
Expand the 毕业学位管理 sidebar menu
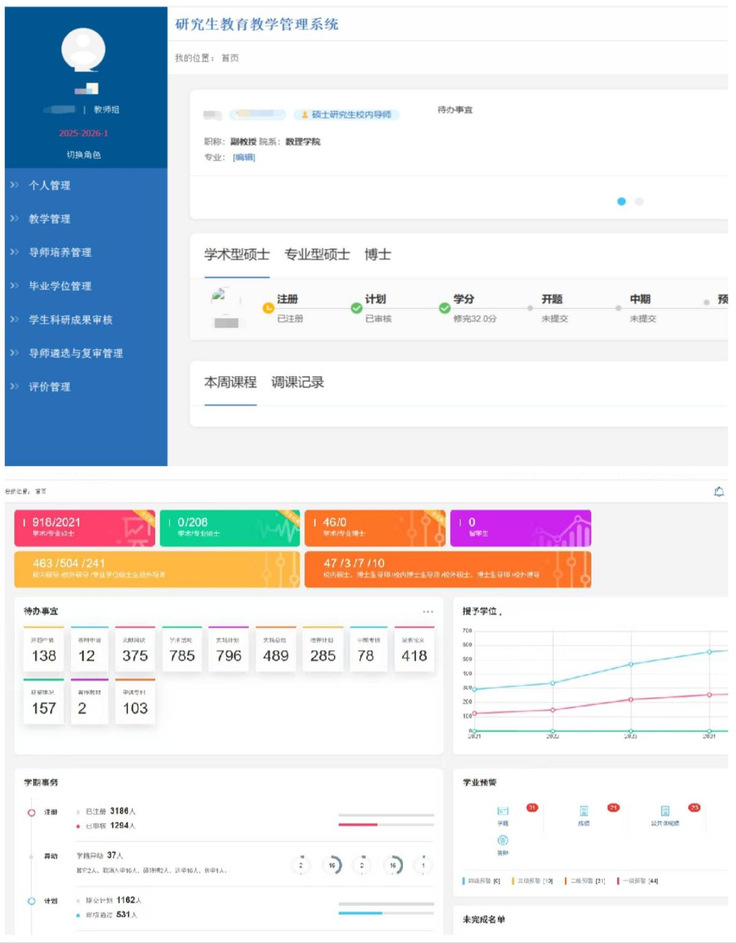(x=60, y=286)
